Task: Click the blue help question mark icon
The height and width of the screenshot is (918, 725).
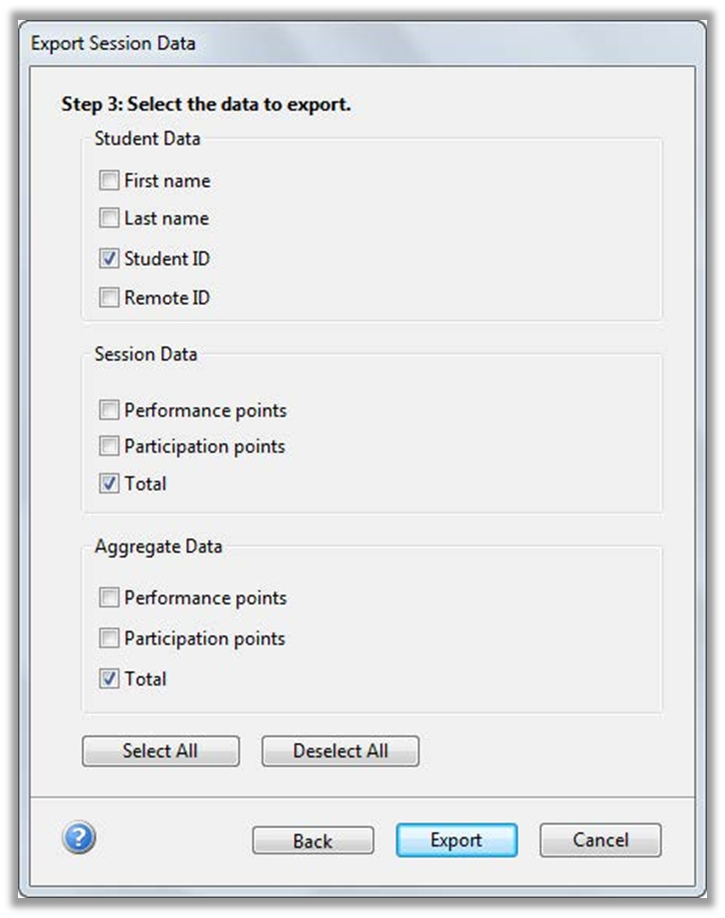Action: pos(79,838)
